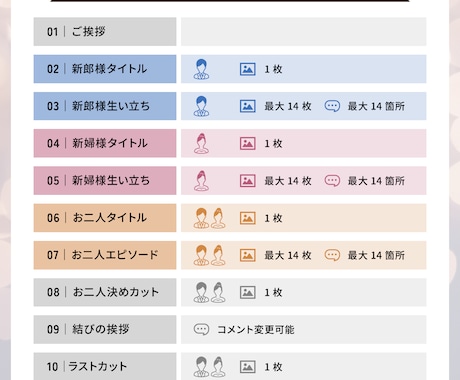Click the gray couple icon in row 08

(209, 292)
